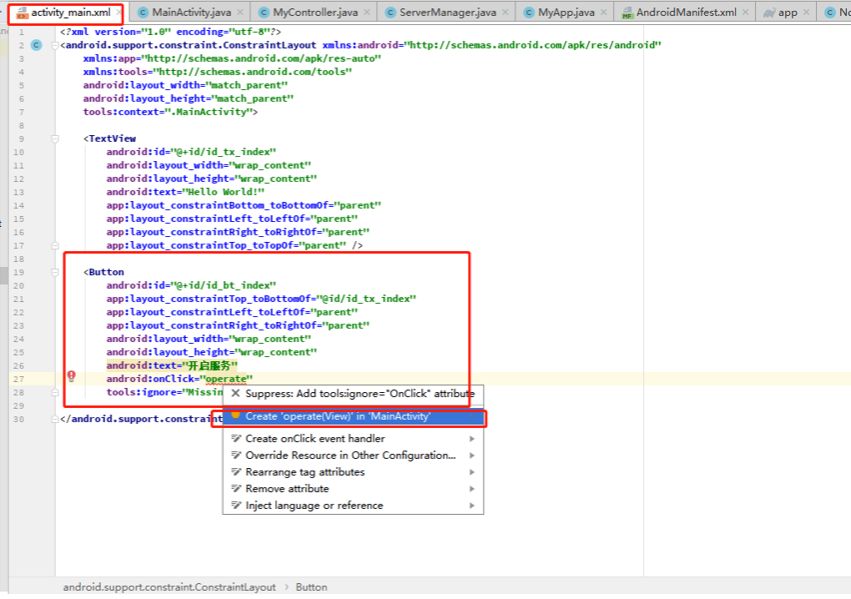Viewport: 851px width, 599px height.
Task: Expand submenu arrow for Rearrange tag attributes
Action: (472, 472)
